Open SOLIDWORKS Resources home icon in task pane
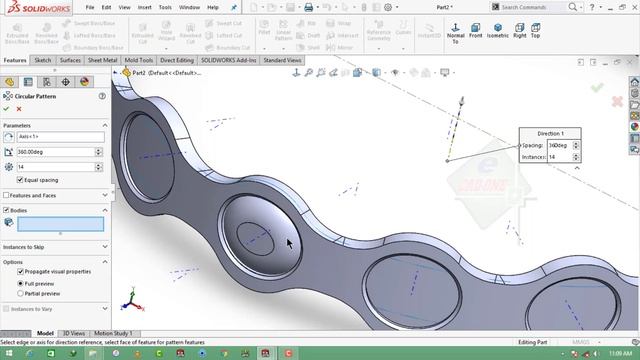Screen dimensions: 640x360 pyautogui.click(x=635, y=82)
